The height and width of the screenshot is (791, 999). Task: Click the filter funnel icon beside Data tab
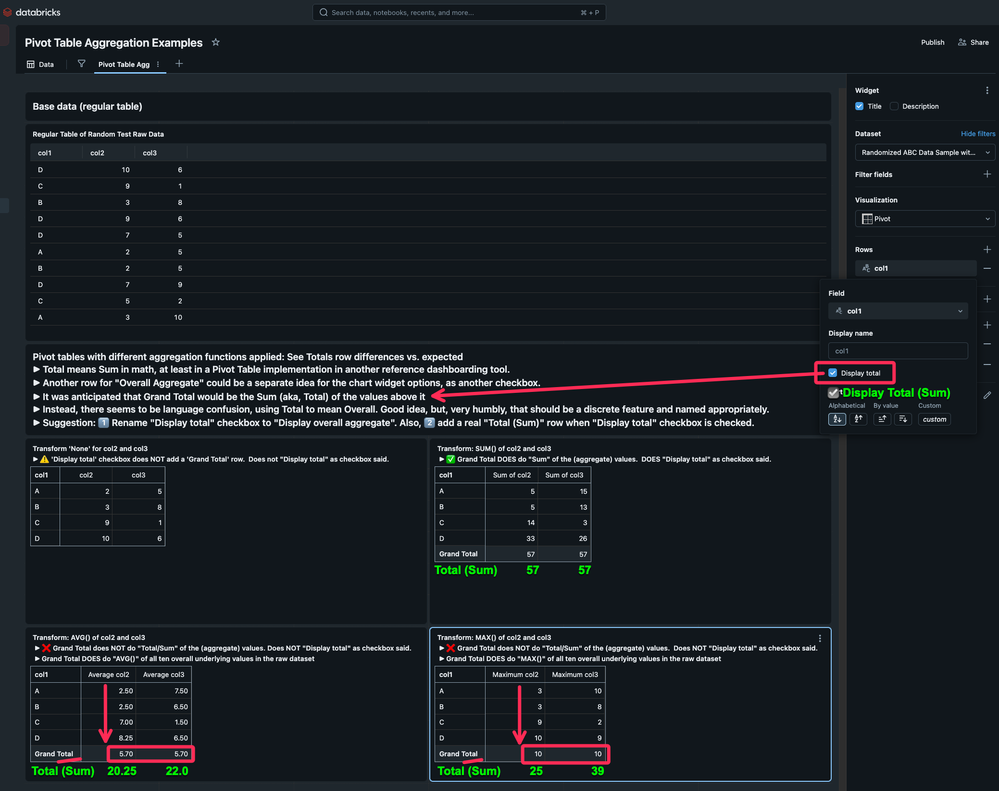click(x=82, y=64)
